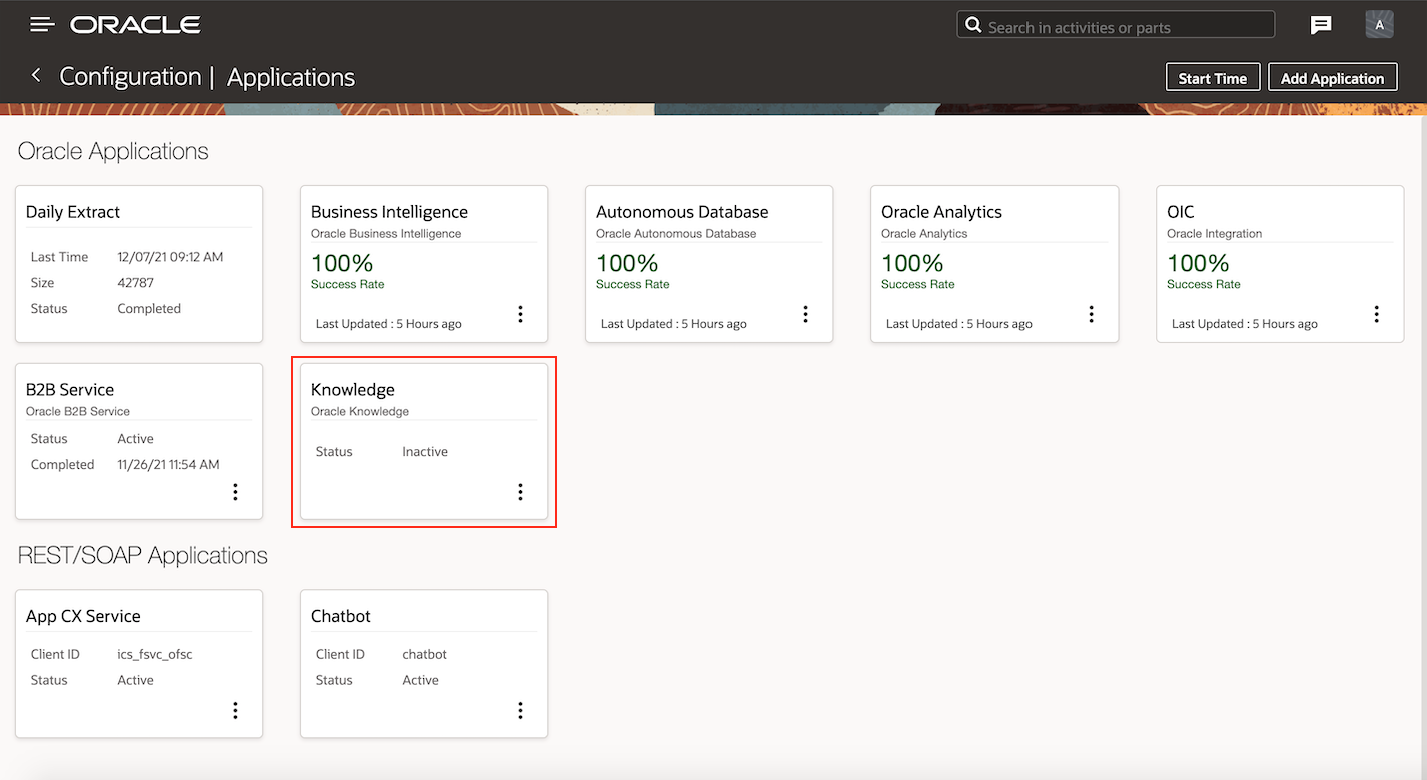Focus the search activities or parts field
Screen dimensions: 1427x780
(x=1125, y=27)
